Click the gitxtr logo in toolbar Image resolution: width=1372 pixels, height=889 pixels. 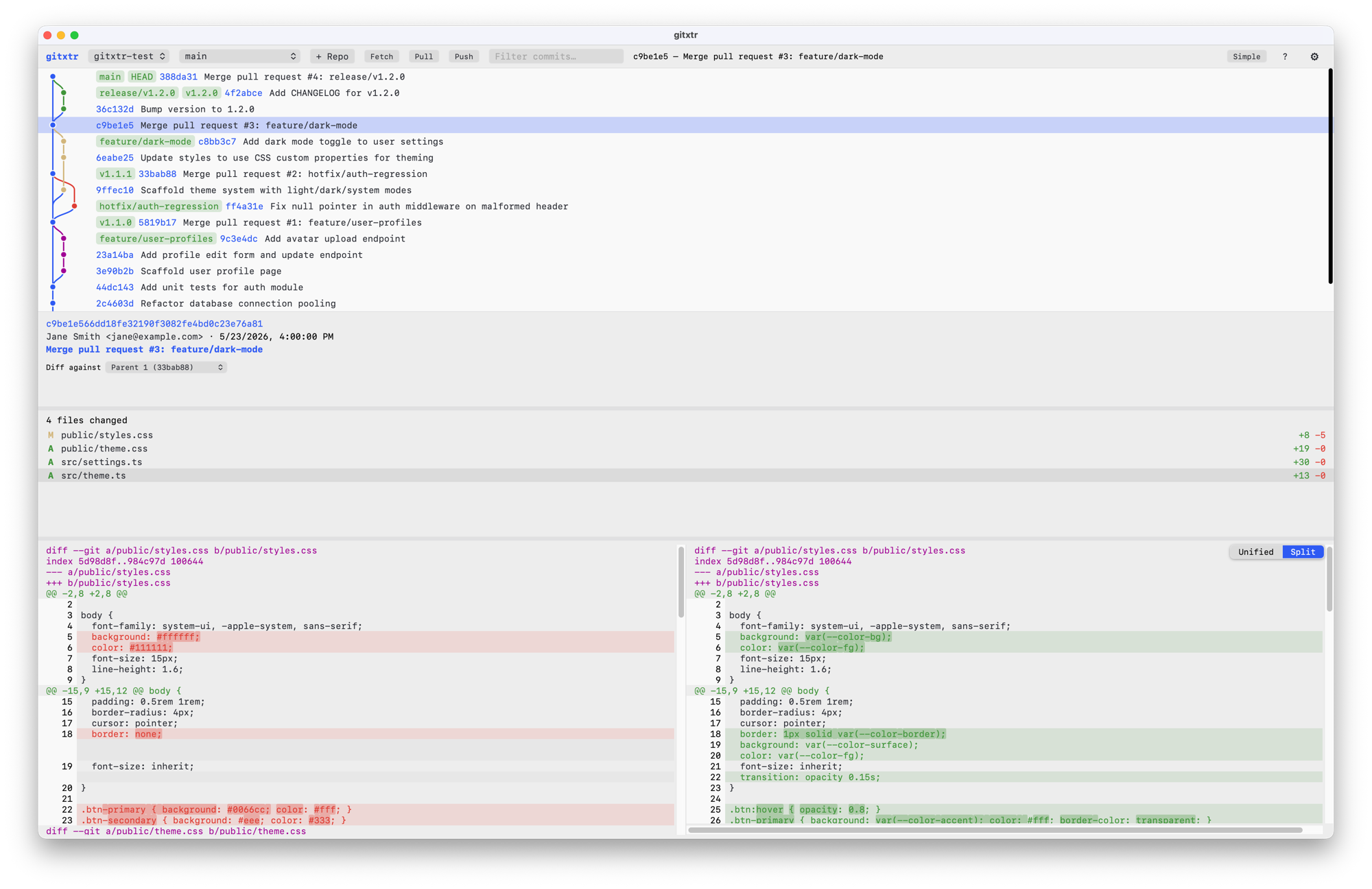pos(62,57)
